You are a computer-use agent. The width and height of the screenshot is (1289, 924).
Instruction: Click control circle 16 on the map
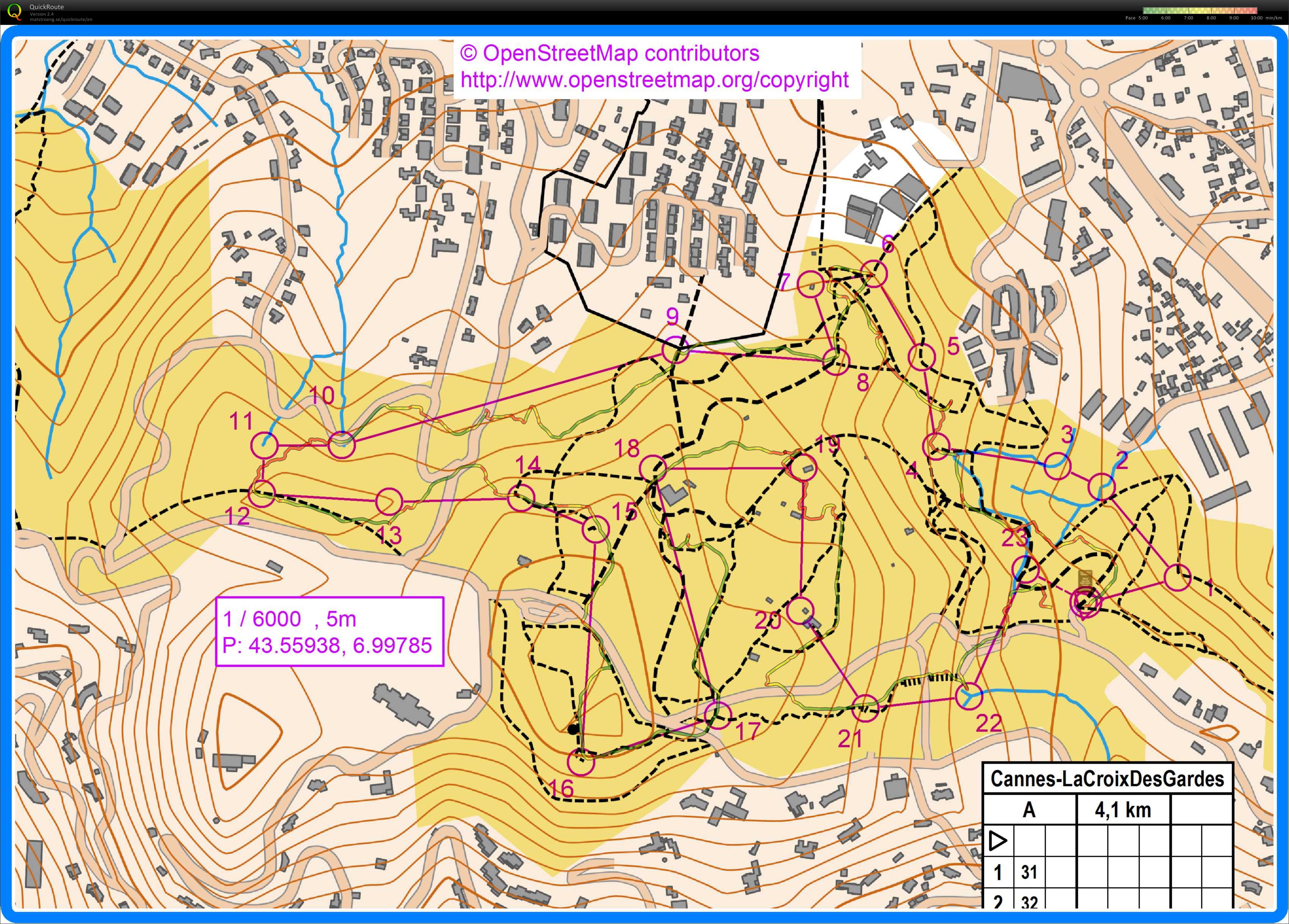[581, 762]
